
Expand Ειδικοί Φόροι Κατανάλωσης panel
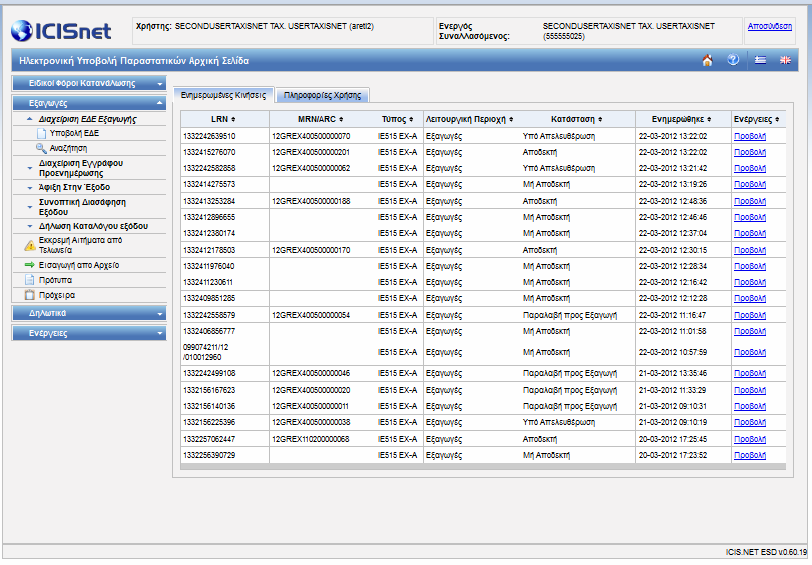[89, 83]
